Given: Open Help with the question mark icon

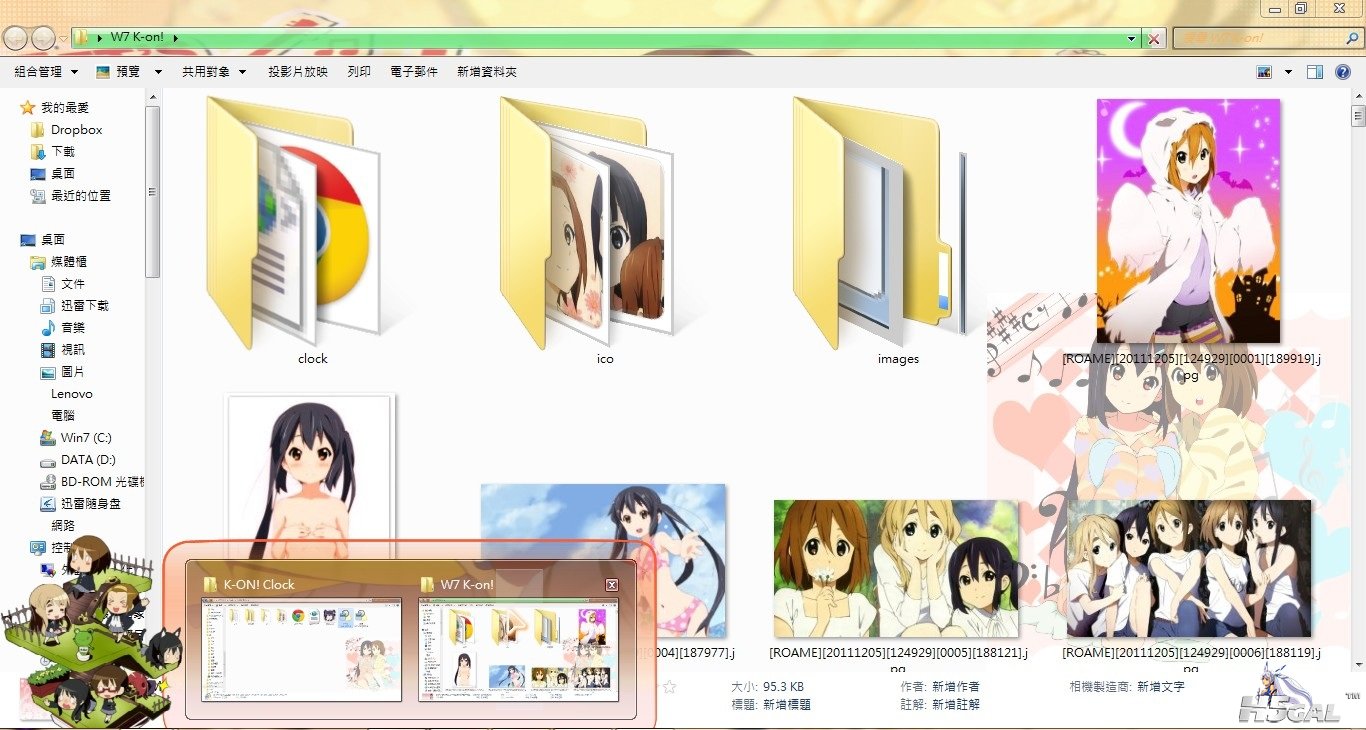Looking at the screenshot, I should 1343,72.
